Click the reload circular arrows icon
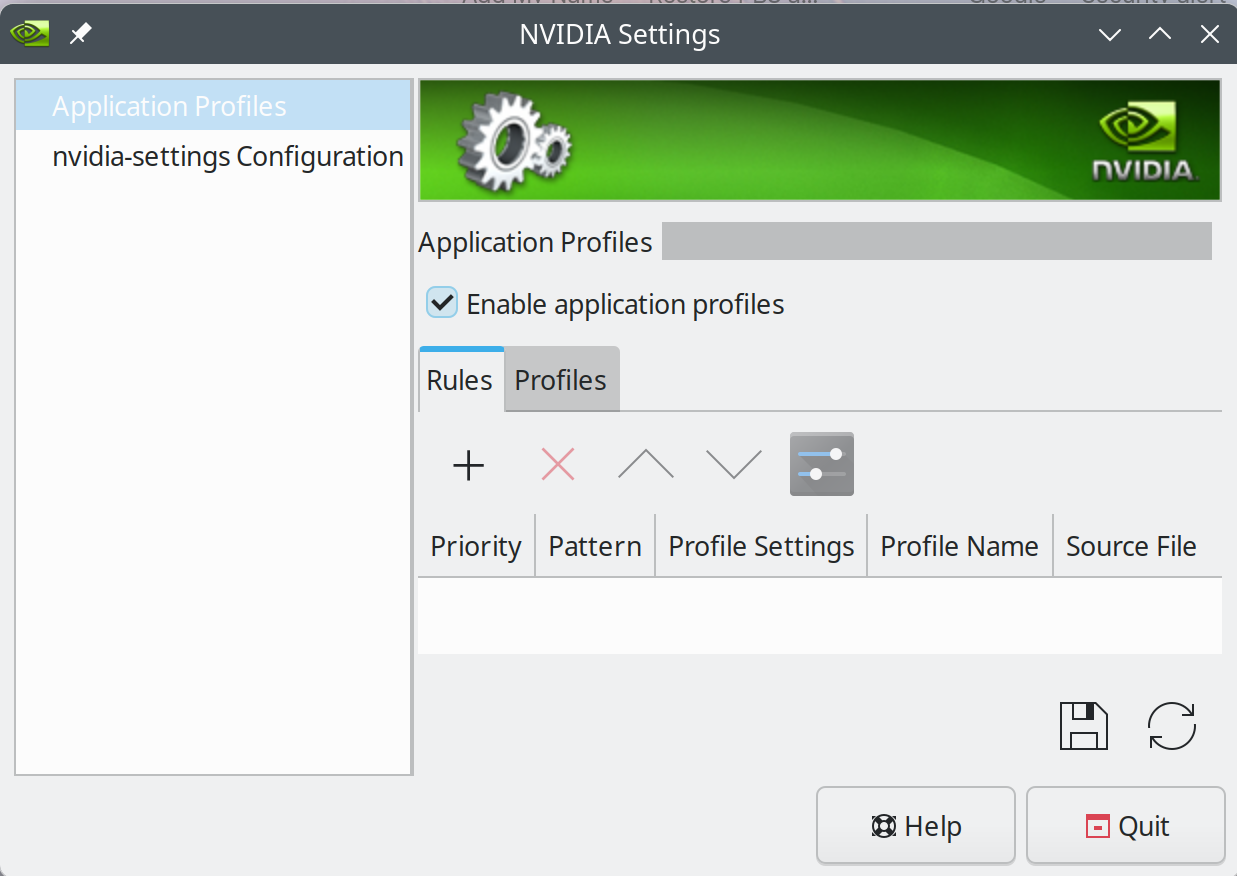The image size is (1237, 876). 1172,726
